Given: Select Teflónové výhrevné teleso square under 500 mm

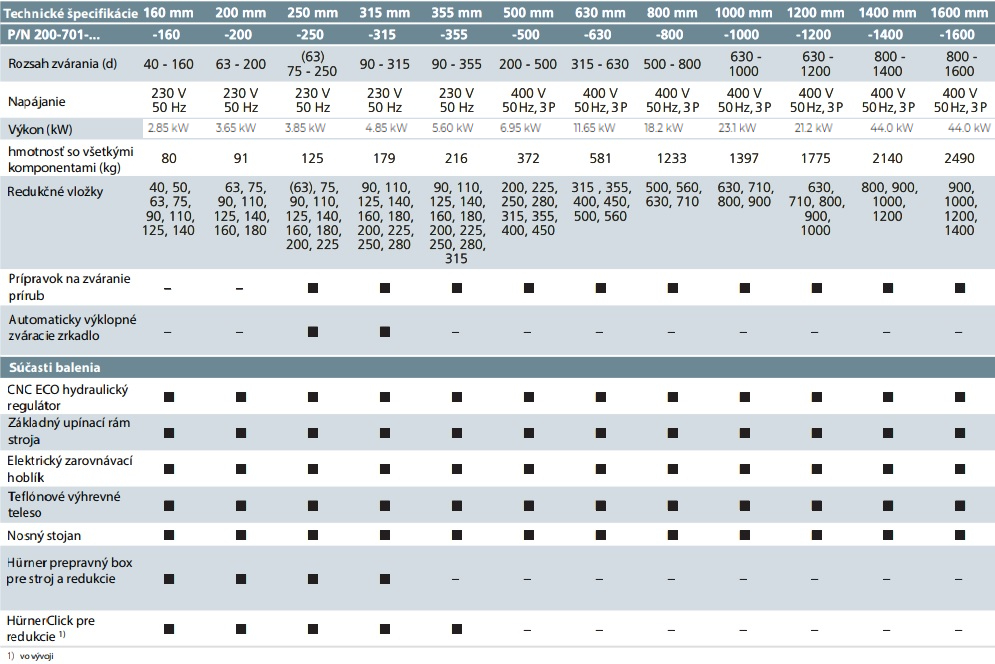Looking at the screenshot, I should tap(529, 506).
